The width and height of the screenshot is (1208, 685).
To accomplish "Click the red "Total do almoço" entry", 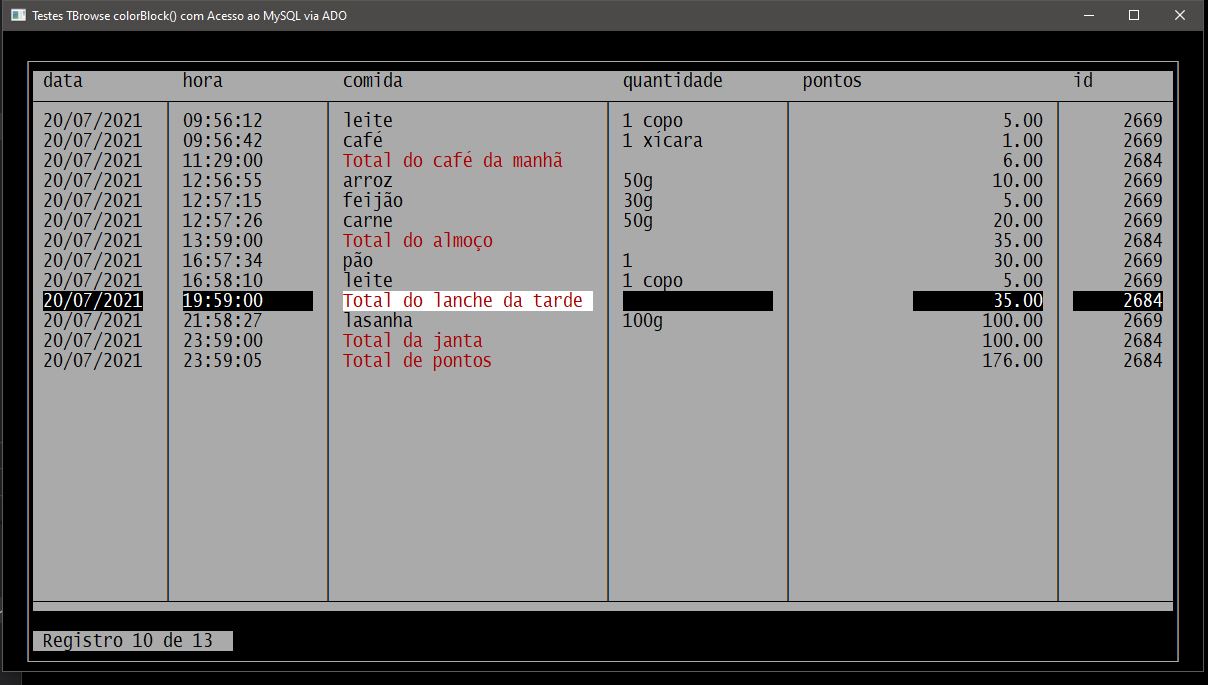I will [417, 241].
